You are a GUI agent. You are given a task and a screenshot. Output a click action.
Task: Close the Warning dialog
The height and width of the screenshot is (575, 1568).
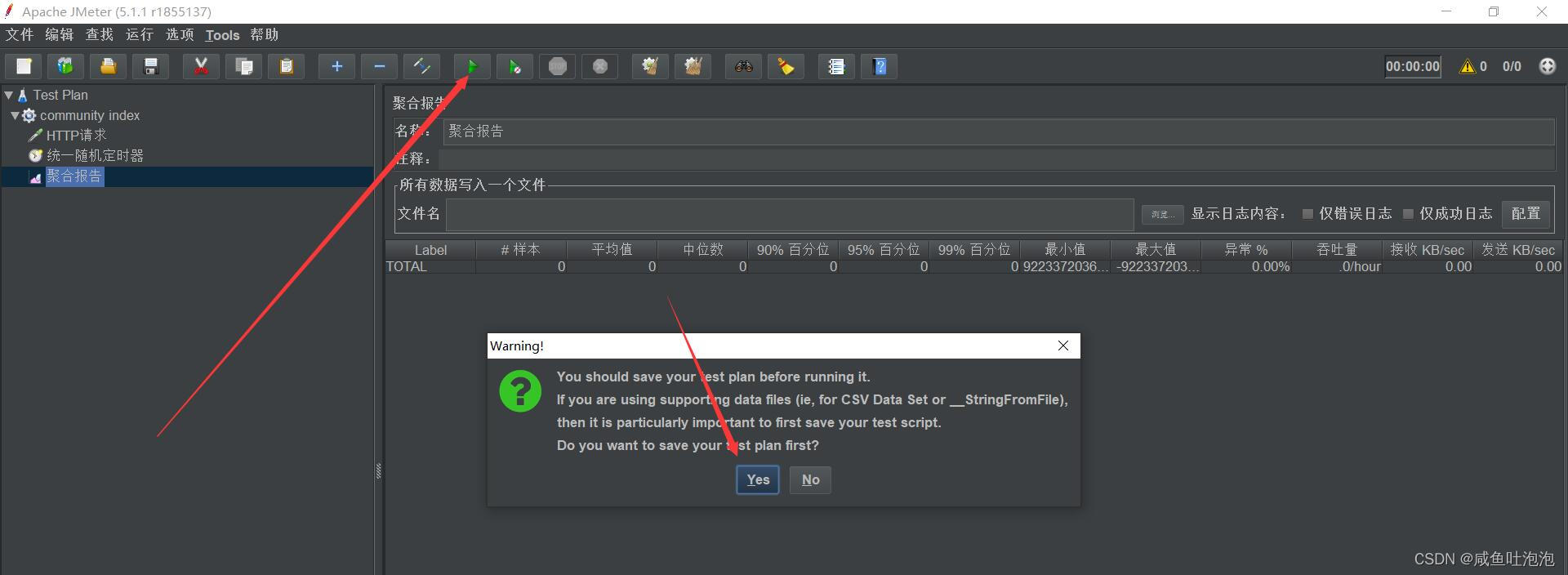1063,345
